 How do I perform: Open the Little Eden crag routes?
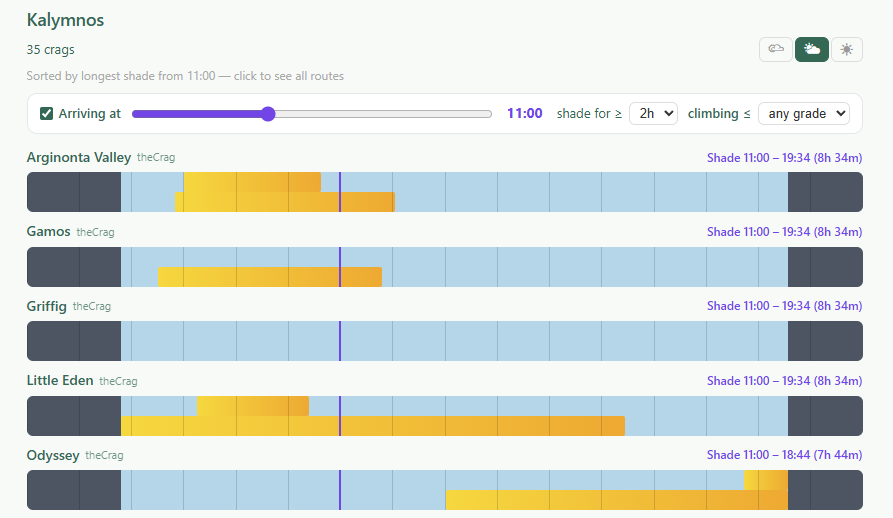[x=60, y=380]
